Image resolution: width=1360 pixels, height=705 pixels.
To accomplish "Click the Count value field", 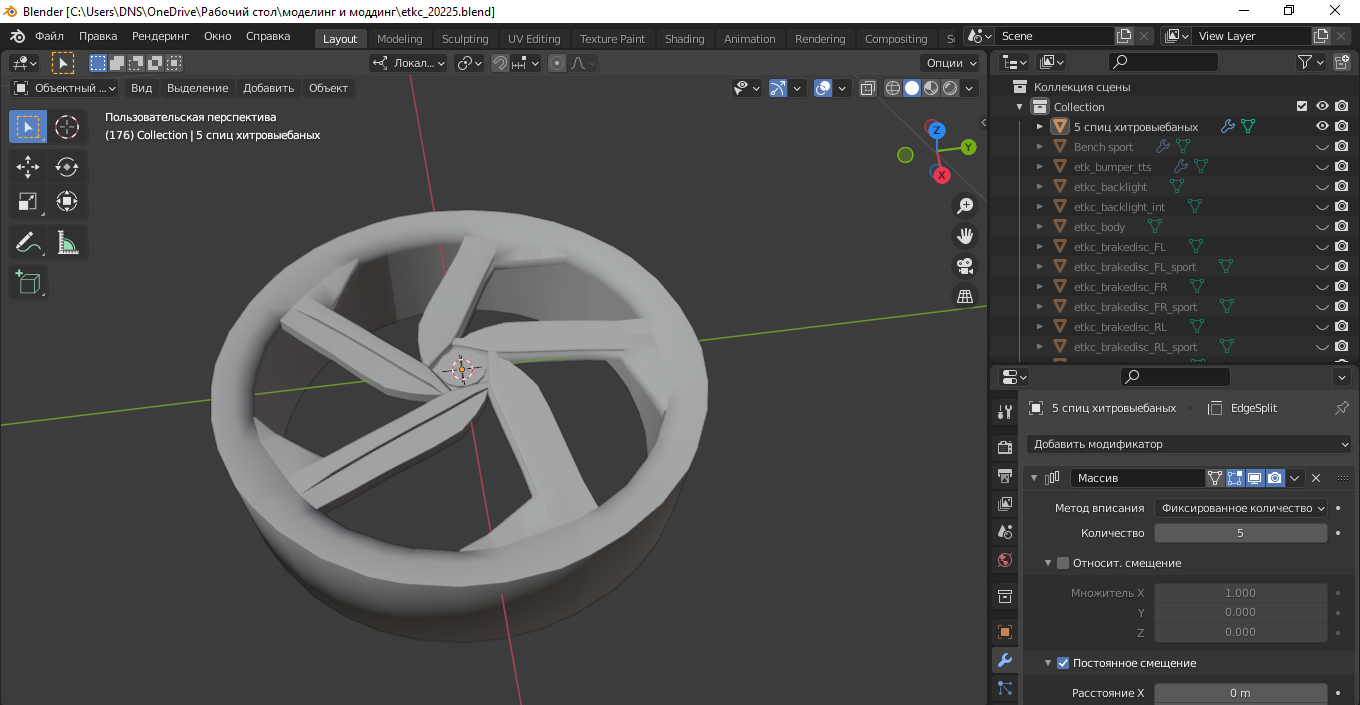I will pyautogui.click(x=1240, y=533).
